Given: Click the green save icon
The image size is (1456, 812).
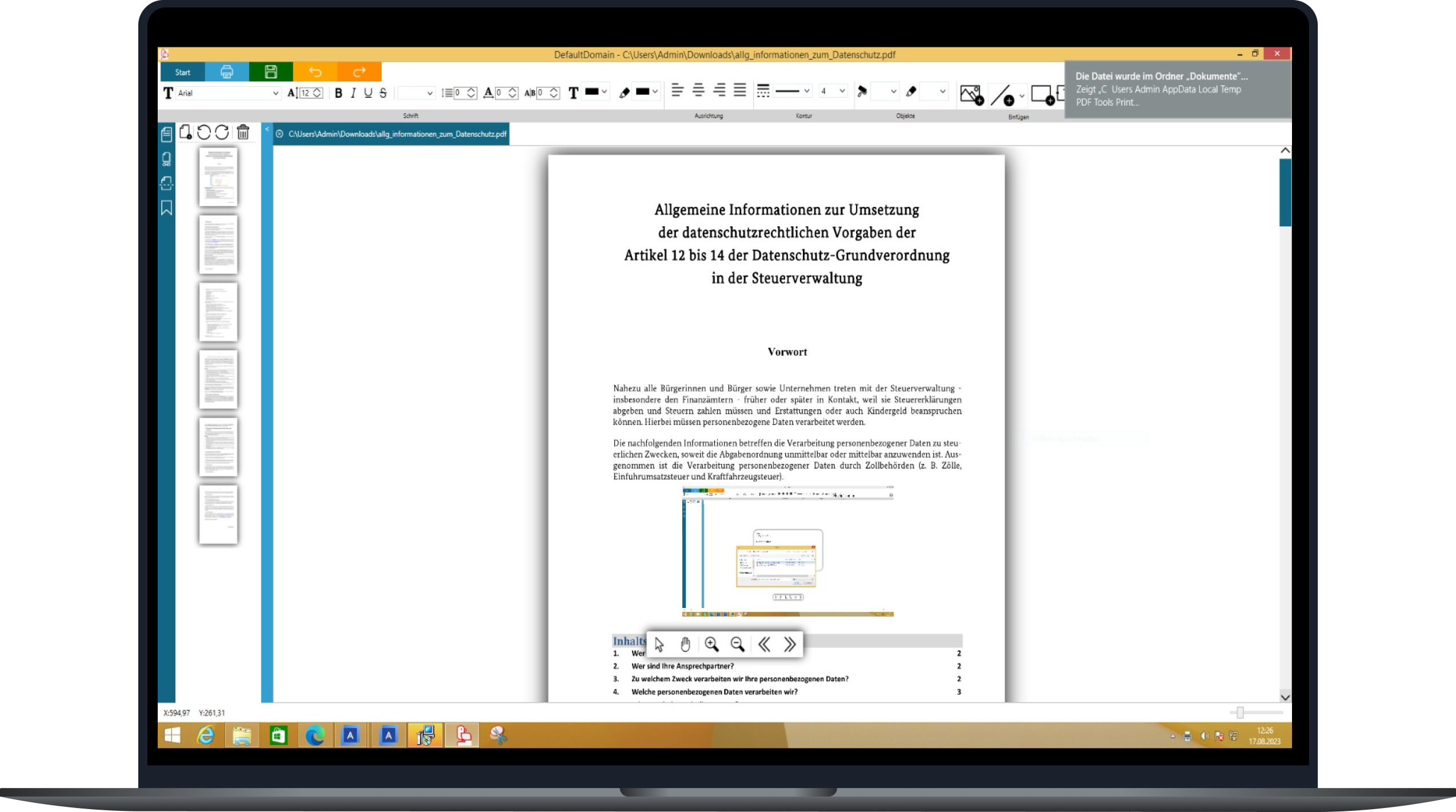Looking at the screenshot, I should tap(271, 71).
